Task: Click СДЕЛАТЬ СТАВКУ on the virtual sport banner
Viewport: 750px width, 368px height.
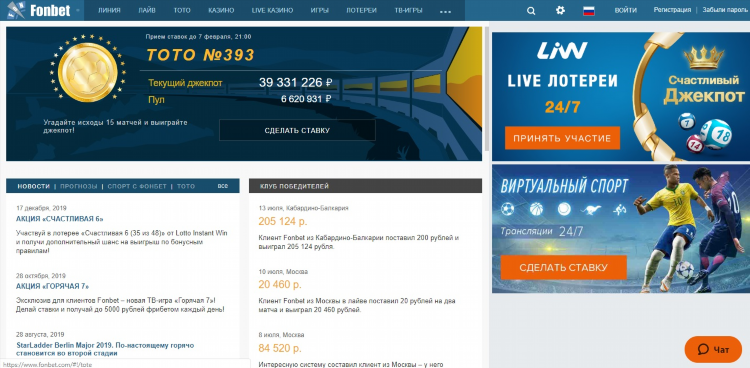Action: tap(563, 268)
